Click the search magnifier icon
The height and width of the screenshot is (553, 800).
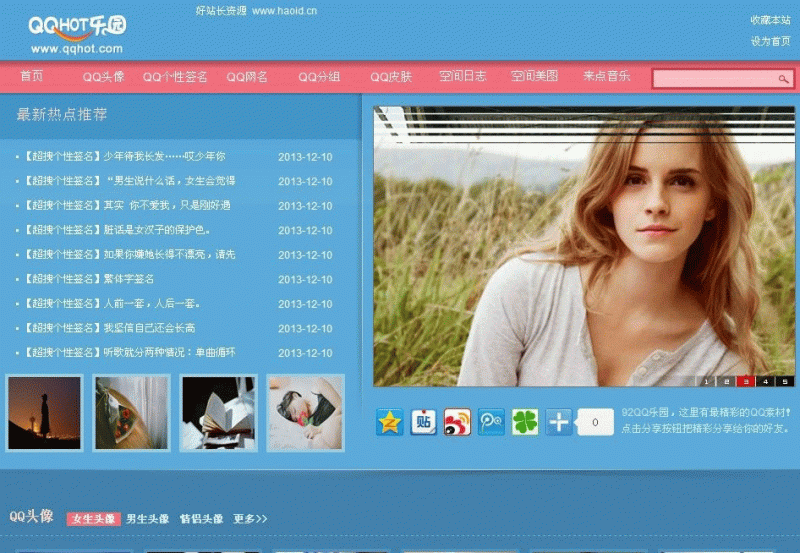[783, 79]
